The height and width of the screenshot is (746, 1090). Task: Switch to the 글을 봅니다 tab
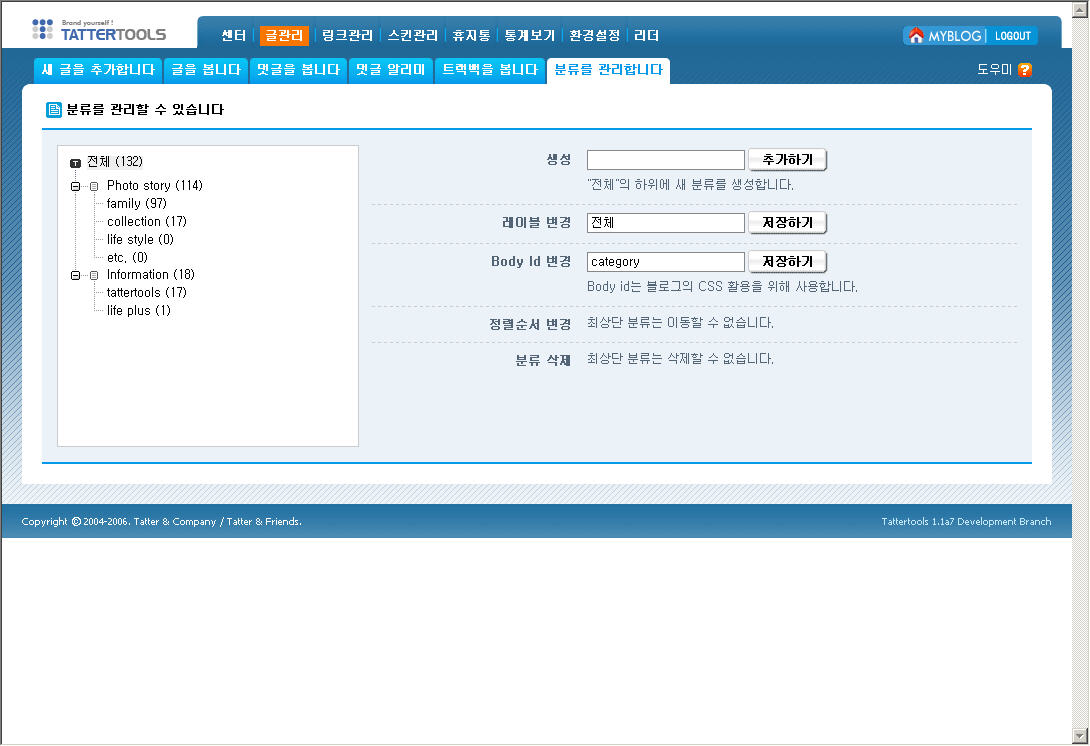205,70
